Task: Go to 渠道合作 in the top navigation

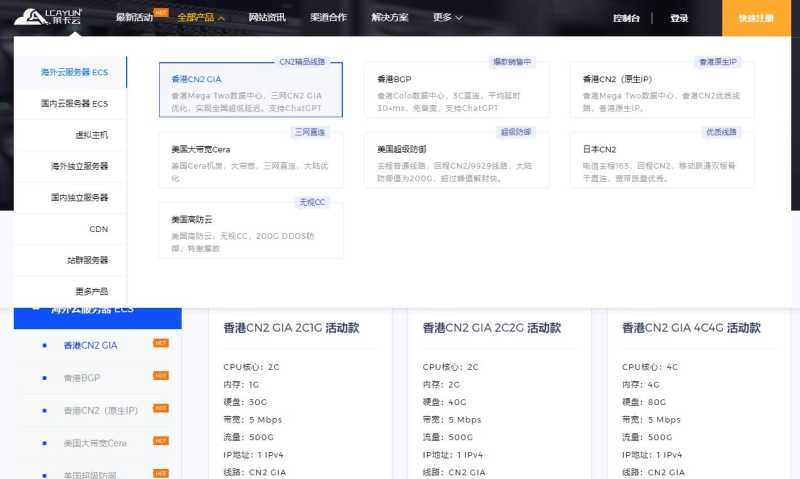Action: [x=328, y=17]
